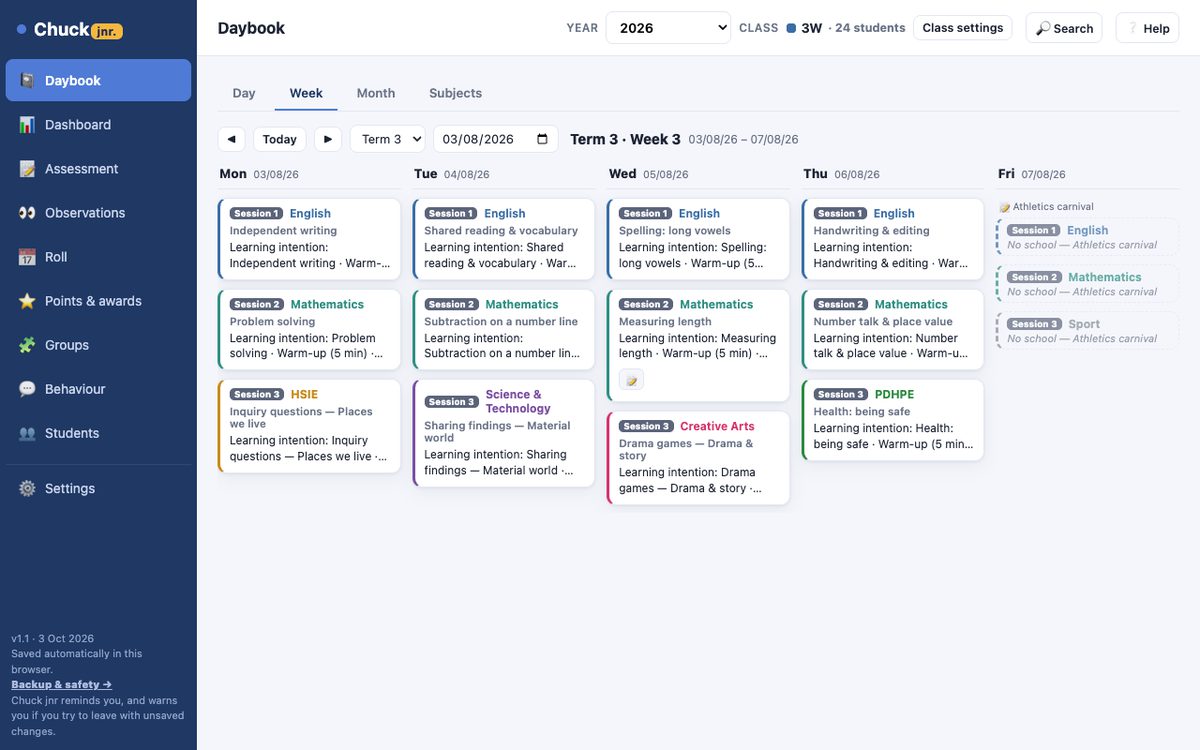The width and height of the screenshot is (1200, 750).
Task: Open Monday Mathematics Problem solving card
Action: [309, 329]
